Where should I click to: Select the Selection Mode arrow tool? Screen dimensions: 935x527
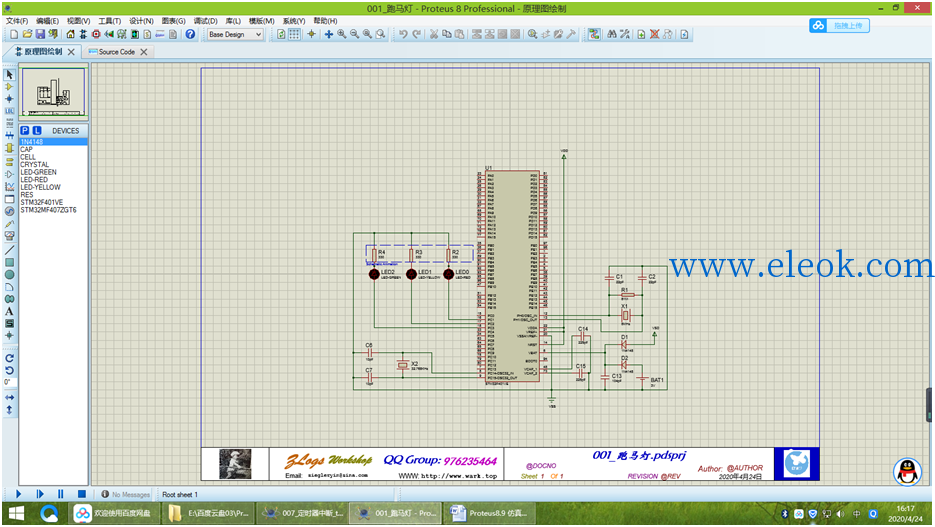(x=10, y=75)
